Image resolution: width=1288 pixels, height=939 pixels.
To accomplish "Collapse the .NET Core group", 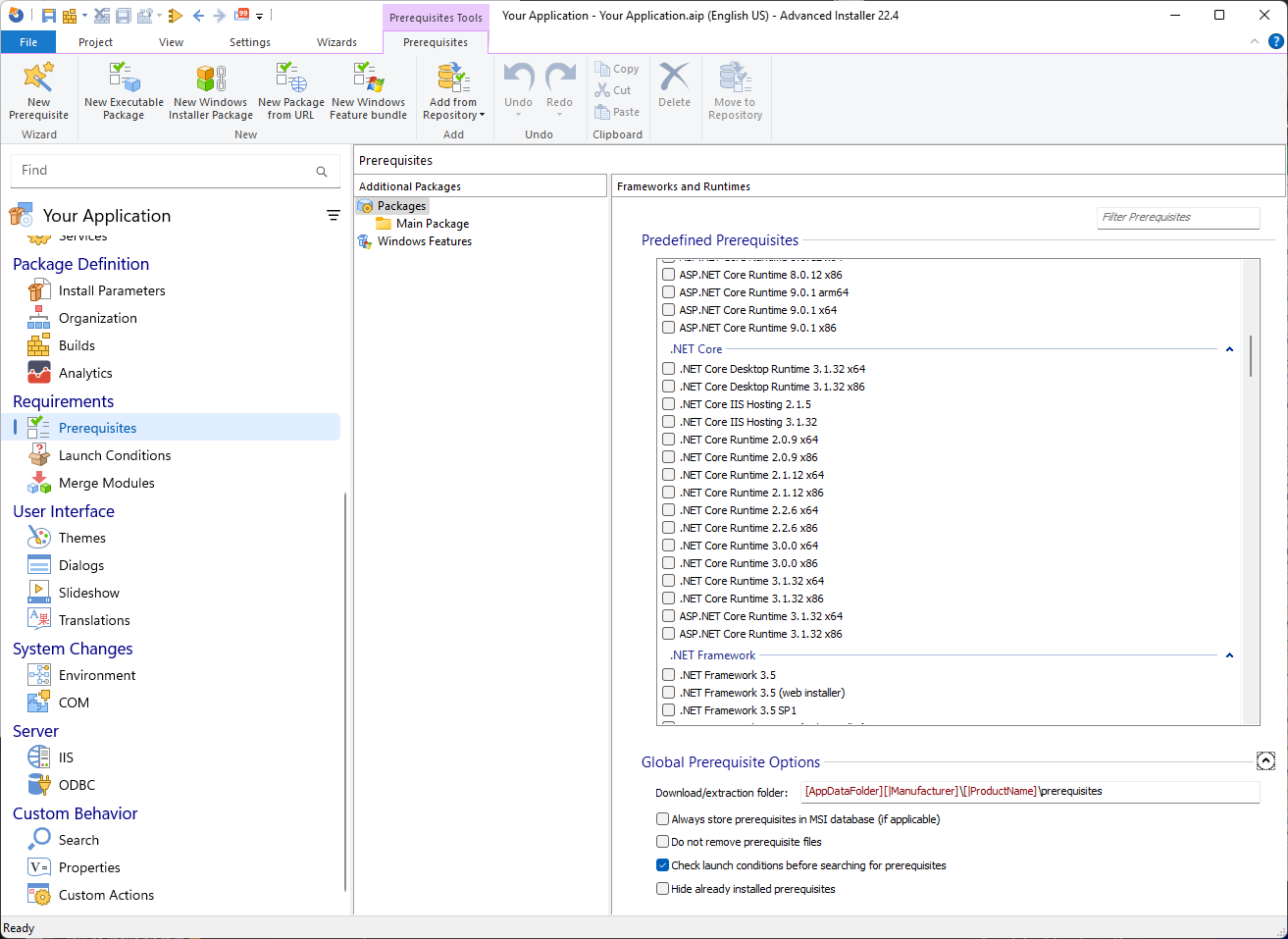I will 1229,349.
